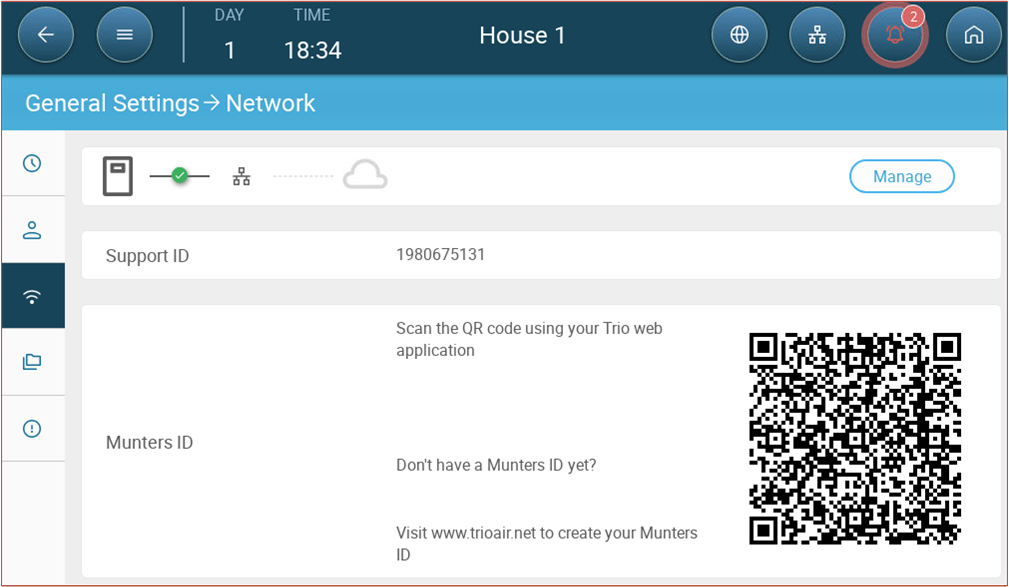Select the Support ID number 1980675131

441,254
